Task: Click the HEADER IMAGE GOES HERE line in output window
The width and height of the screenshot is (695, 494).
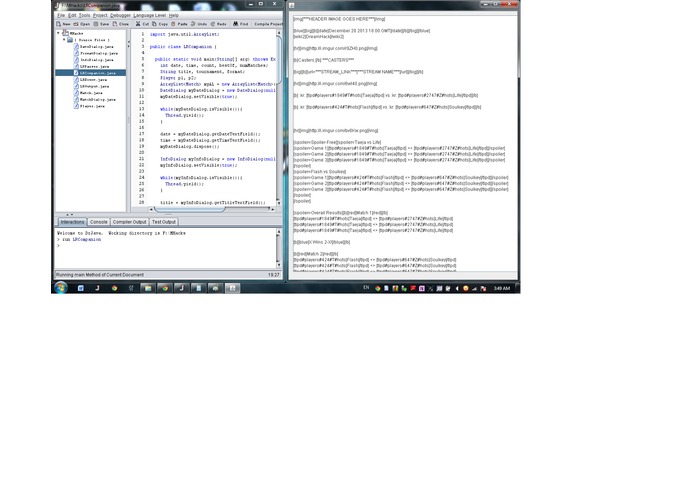Action: click(x=339, y=19)
